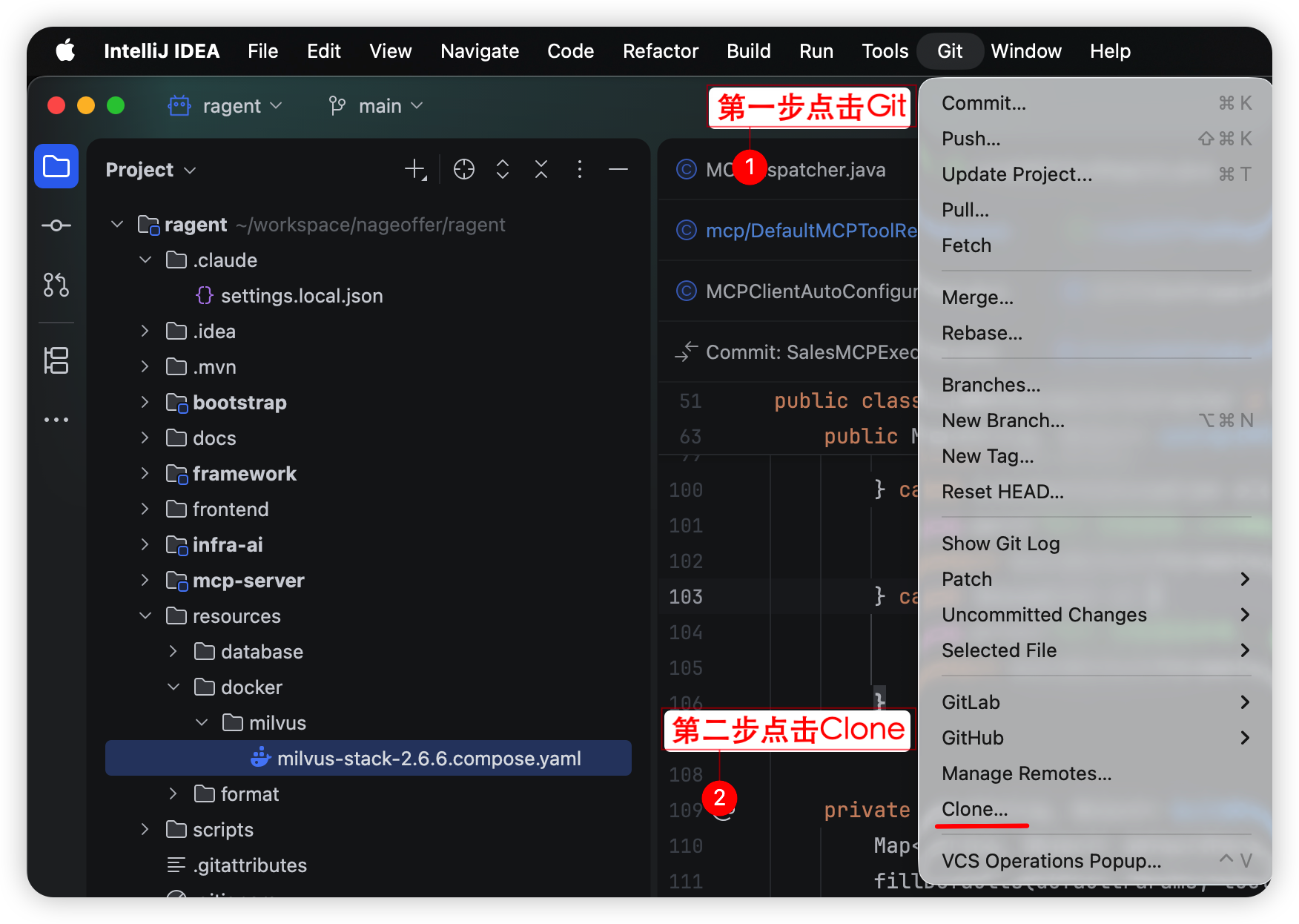Click Collapse All in Project panel

pyautogui.click(x=541, y=170)
